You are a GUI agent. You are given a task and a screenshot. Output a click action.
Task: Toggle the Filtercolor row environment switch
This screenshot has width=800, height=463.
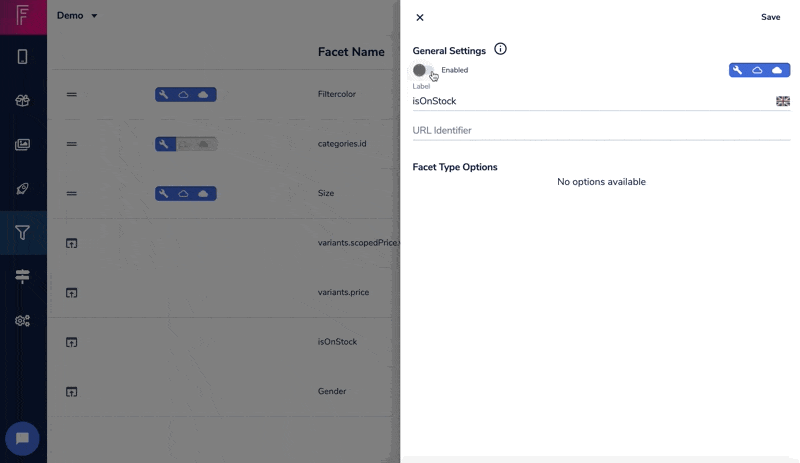(x=185, y=95)
